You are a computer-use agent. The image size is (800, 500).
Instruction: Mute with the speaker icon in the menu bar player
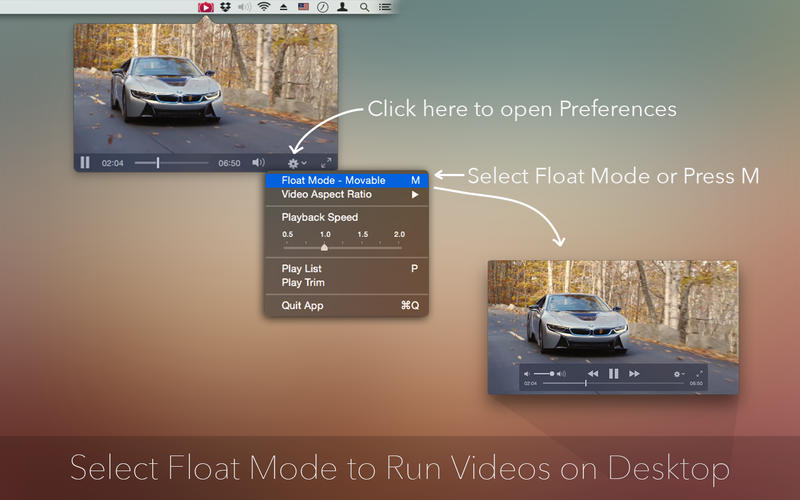(258, 163)
